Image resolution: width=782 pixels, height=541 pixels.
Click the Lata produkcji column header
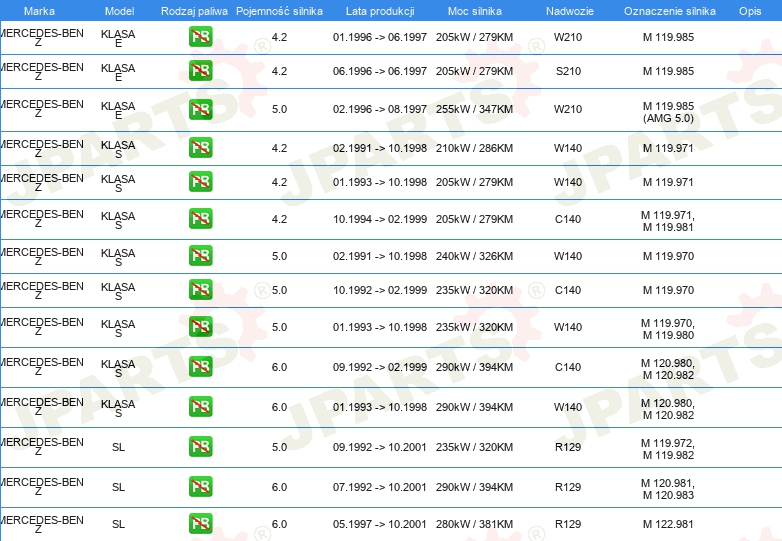pos(380,11)
